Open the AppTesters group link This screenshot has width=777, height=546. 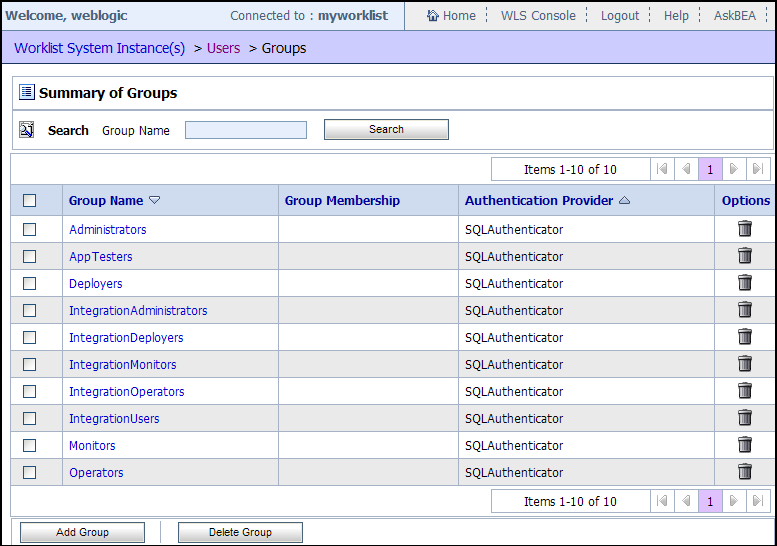pos(101,257)
